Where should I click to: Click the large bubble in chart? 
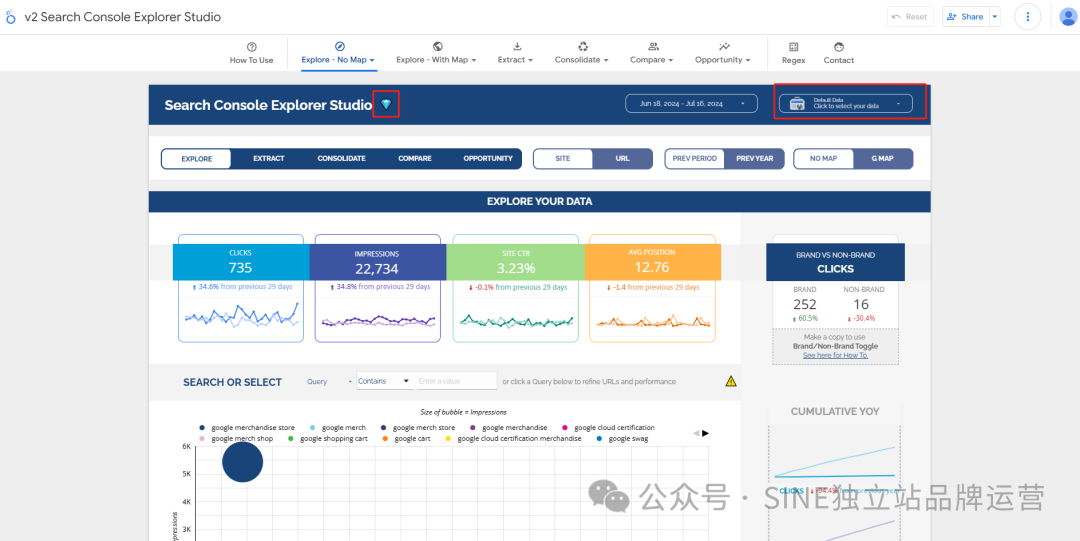tap(242, 462)
